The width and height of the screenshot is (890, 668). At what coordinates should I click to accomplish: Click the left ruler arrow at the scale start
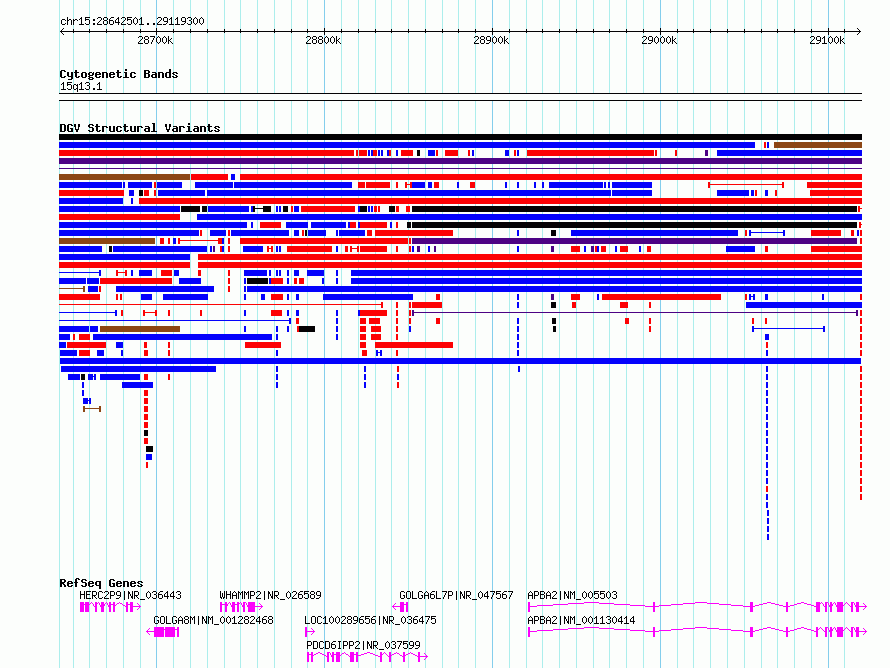[x=62, y=32]
